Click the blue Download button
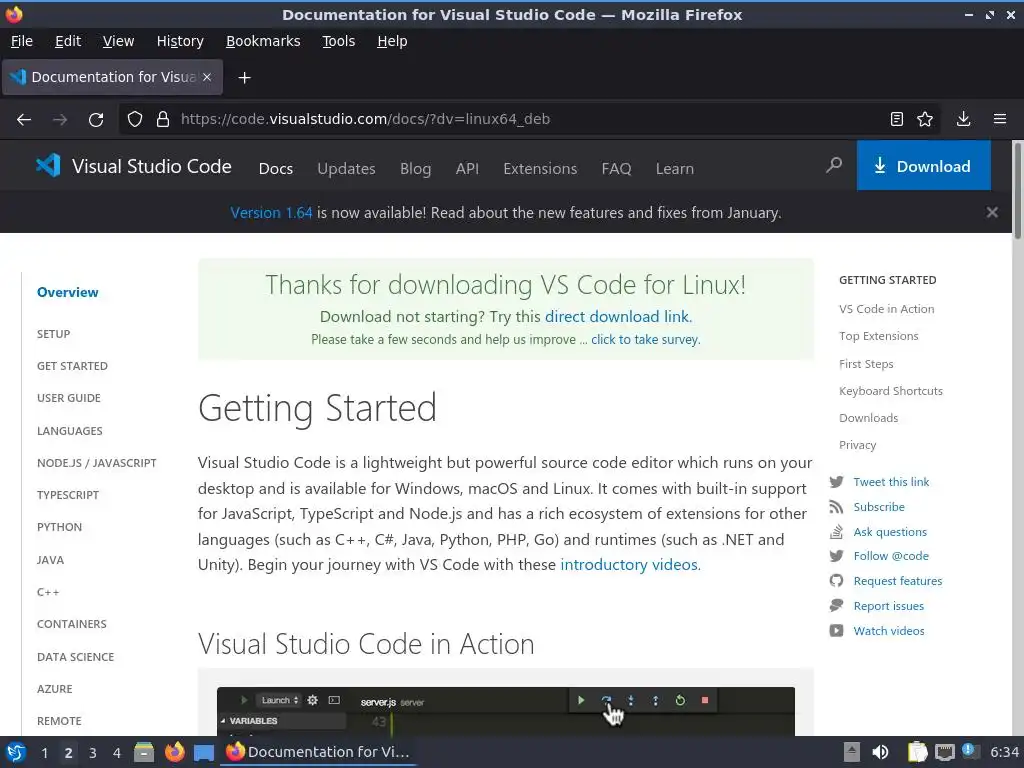This screenshot has height=768, width=1024. point(923,166)
